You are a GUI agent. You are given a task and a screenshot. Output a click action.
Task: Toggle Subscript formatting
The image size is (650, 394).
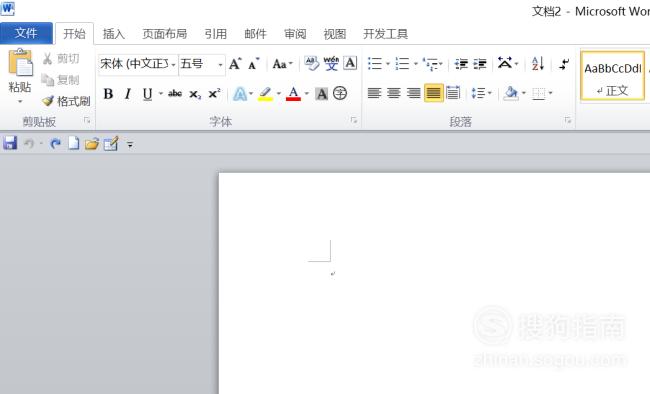195,94
